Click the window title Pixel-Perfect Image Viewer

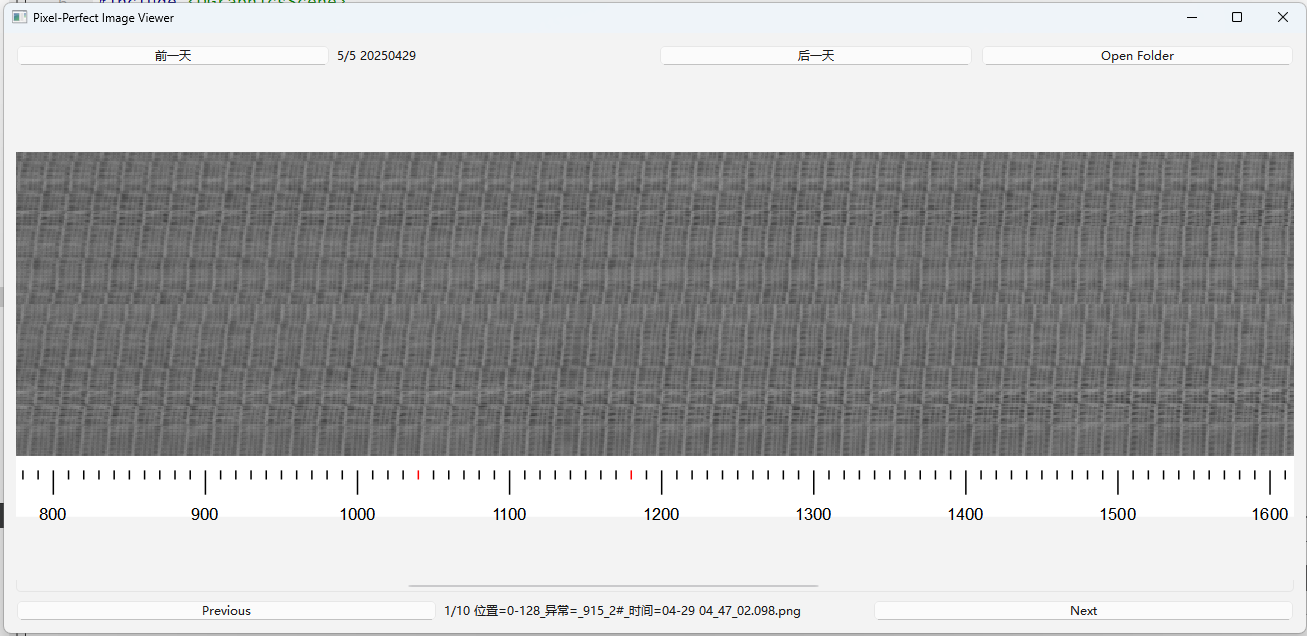coord(103,18)
